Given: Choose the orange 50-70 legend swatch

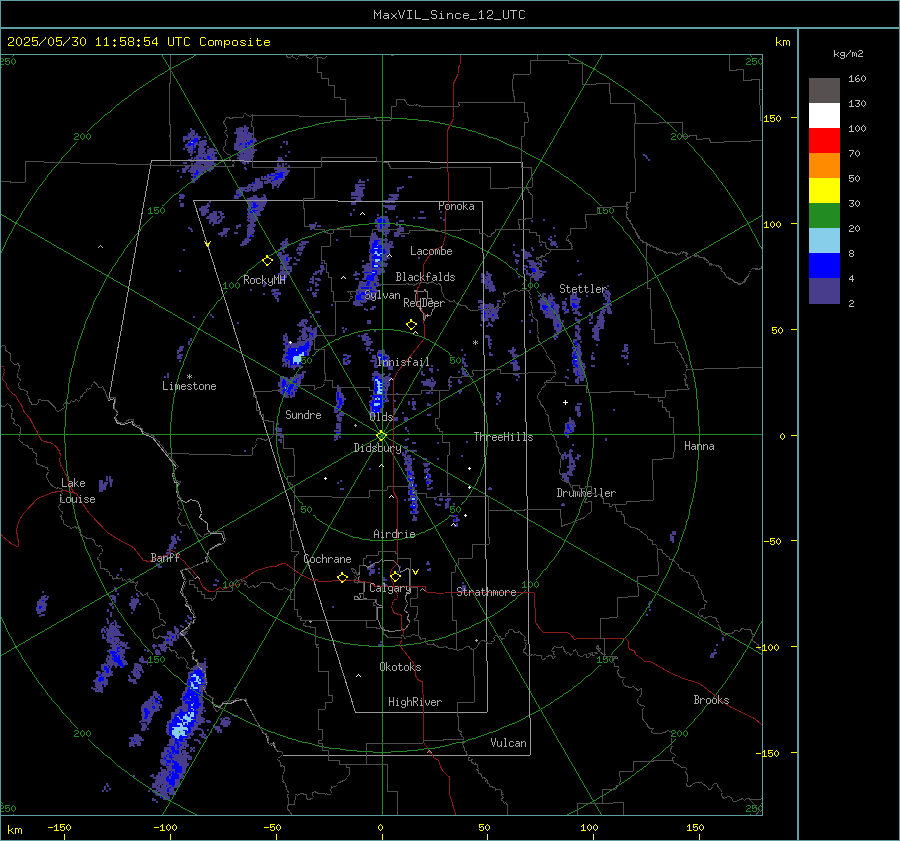Looking at the screenshot, I should coord(824,166).
